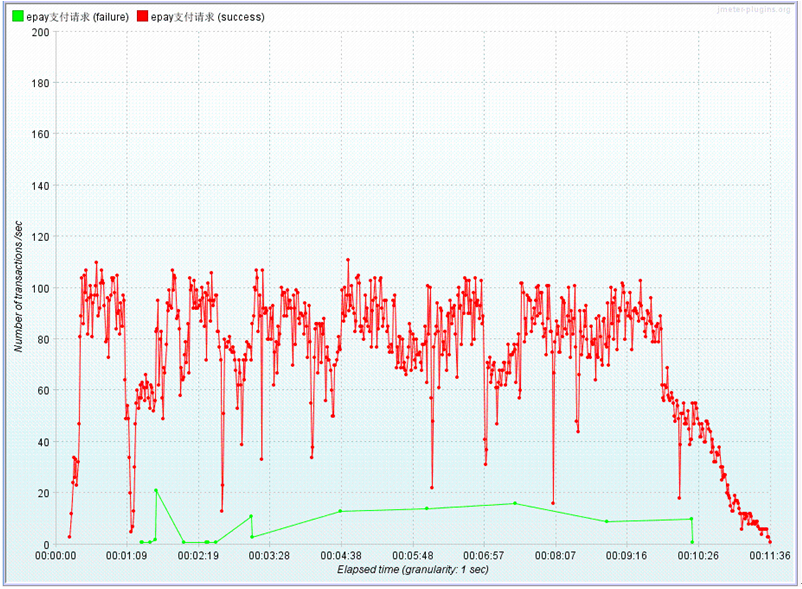Screen dimensions: 802x589
Task: Click the x-axis label 00:05:48
Action: (412, 556)
